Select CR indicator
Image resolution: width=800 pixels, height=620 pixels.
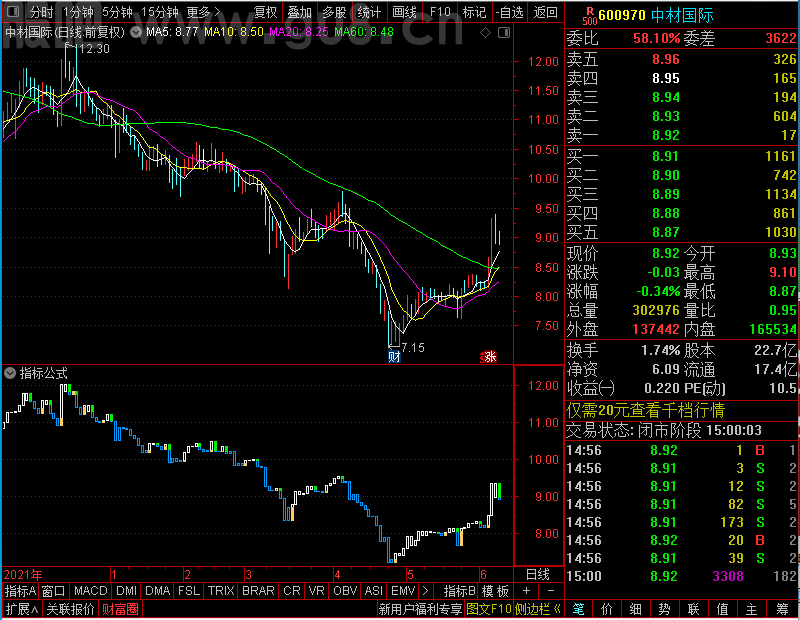pos(292,591)
